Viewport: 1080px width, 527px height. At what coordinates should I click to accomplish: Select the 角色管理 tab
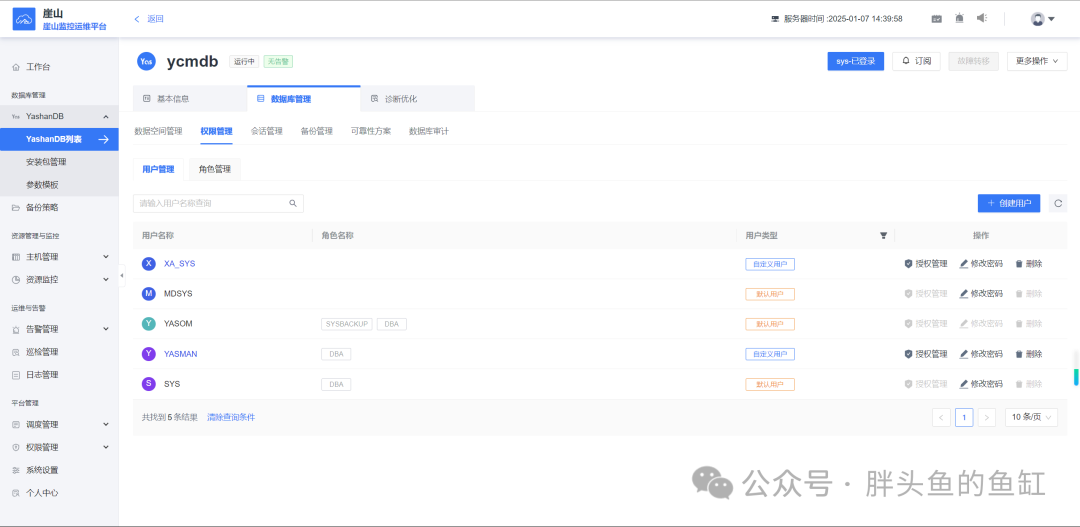[x=214, y=169]
